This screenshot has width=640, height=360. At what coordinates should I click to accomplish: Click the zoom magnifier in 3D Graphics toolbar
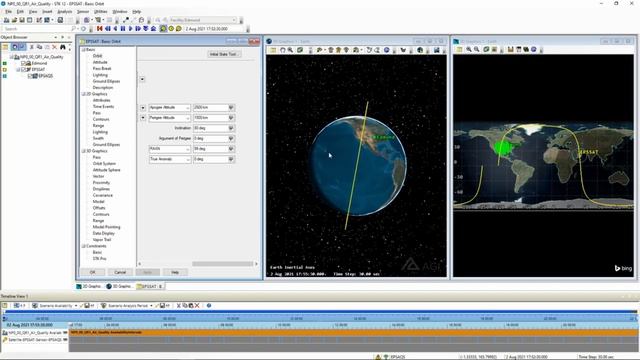point(290,50)
